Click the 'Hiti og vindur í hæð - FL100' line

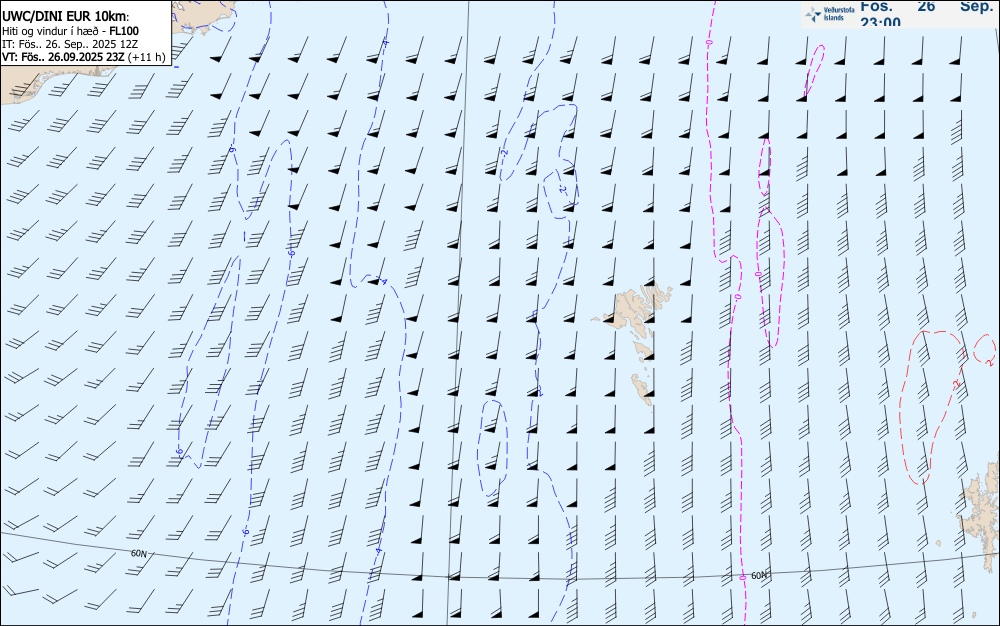[70, 31]
